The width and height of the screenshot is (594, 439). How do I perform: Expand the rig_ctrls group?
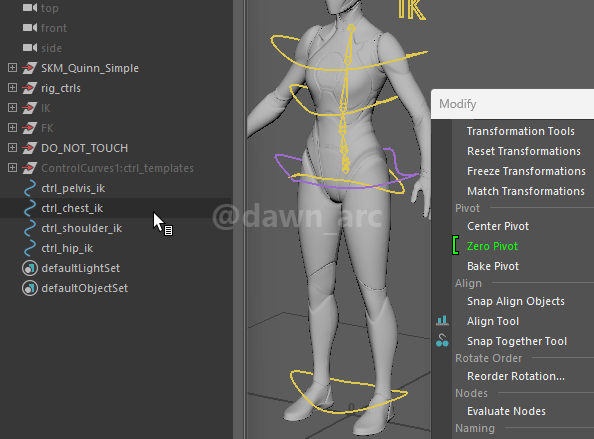[12, 87]
